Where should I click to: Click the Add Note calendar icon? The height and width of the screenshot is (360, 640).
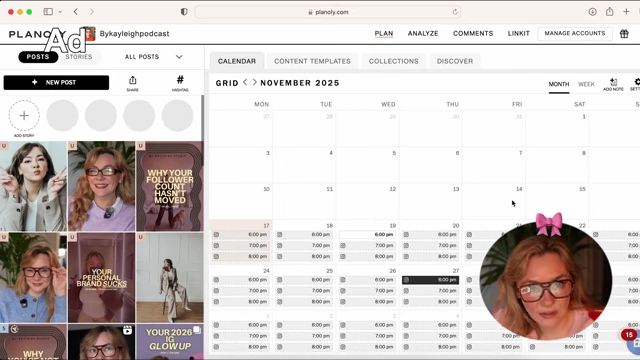tap(613, 84)
